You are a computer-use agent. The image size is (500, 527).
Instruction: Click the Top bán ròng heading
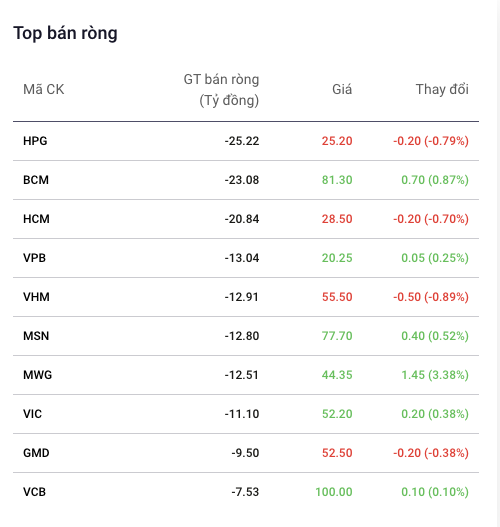point(65,33)
